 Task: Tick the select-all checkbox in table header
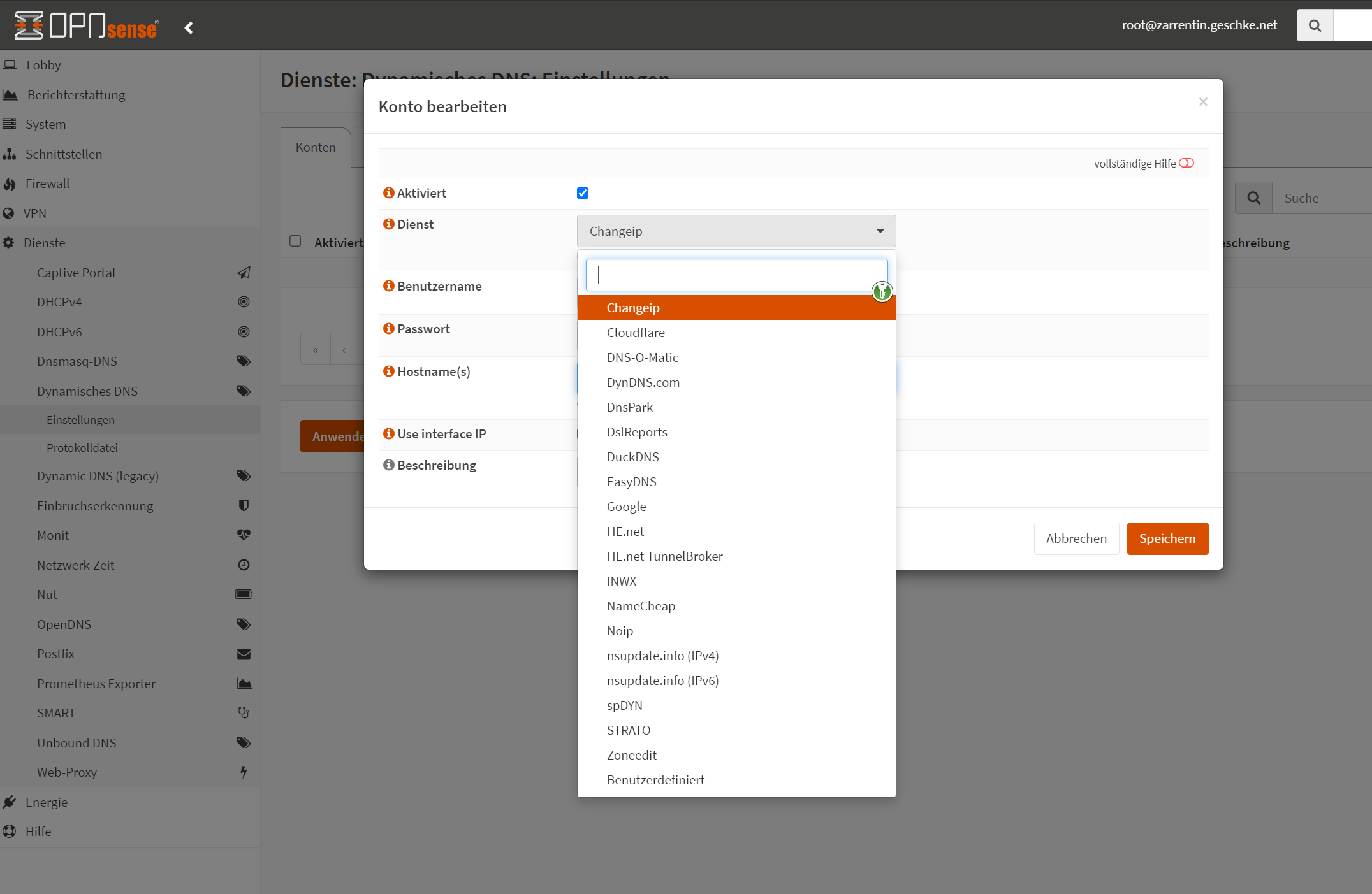pyautogui.click(x=295, y=241)
